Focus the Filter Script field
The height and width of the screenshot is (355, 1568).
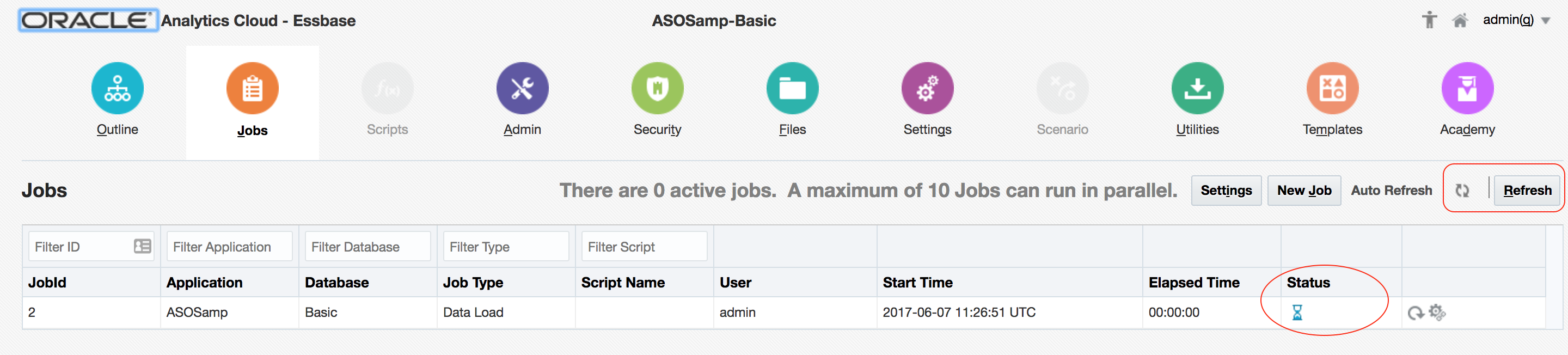tap(645, 247)
